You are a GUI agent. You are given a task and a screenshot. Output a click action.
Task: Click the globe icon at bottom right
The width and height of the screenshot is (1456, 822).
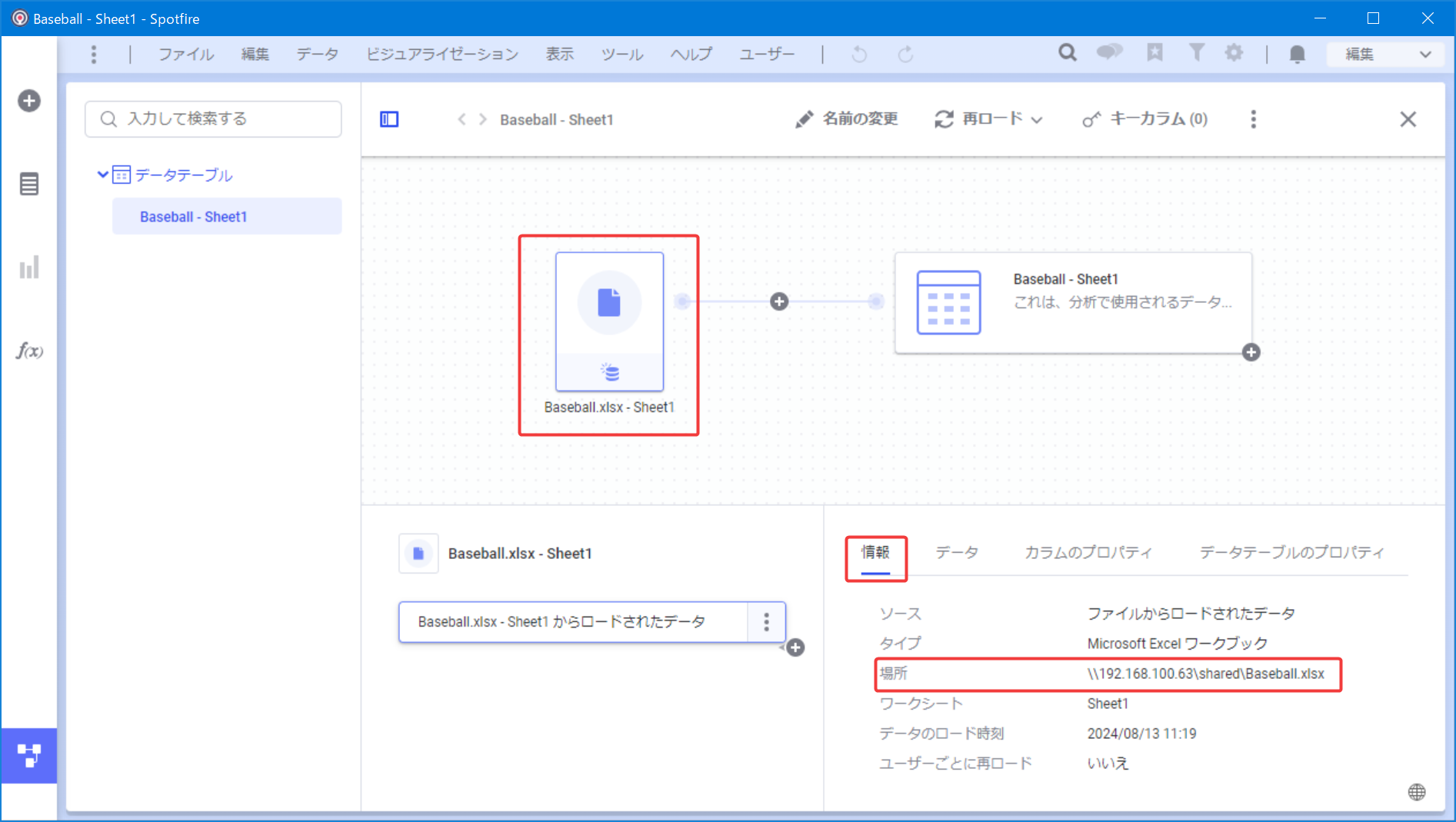1417,792
